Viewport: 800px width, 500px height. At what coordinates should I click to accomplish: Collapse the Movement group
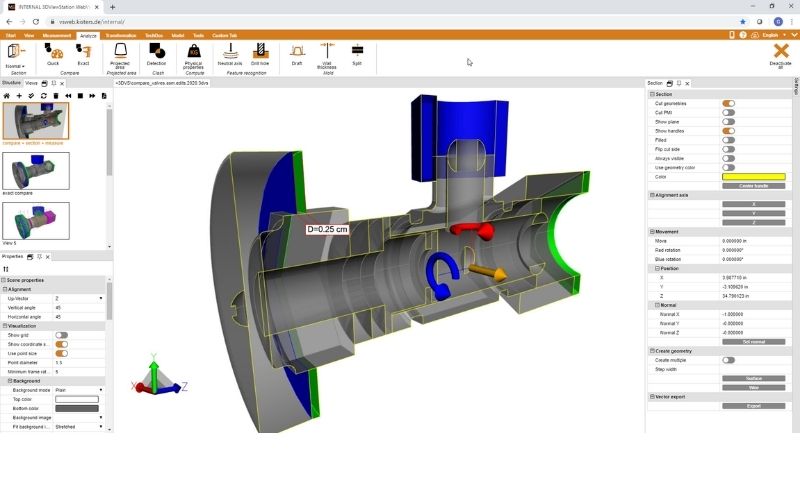[652, 232]
